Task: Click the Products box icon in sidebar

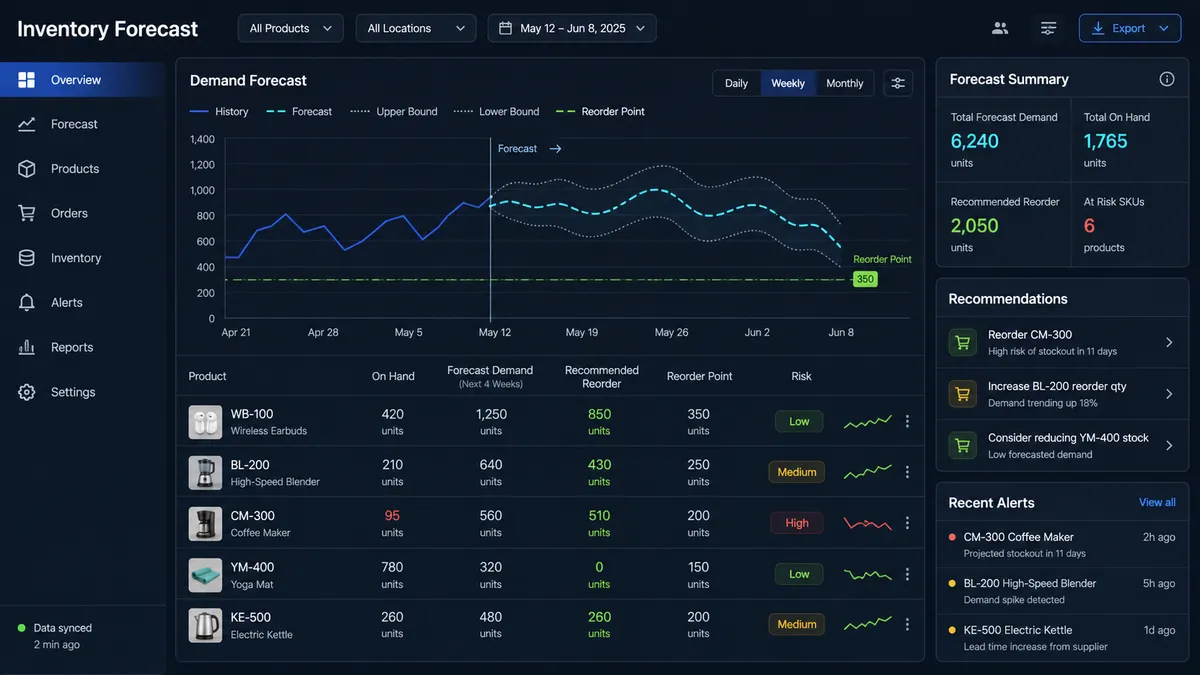Action: click(27, 169)
